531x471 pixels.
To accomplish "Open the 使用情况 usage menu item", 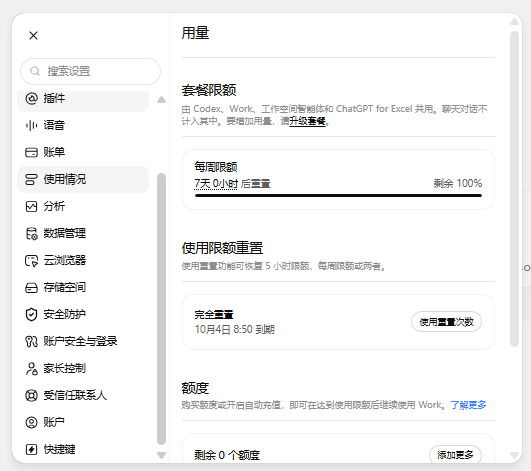I will tap(83, 179).
